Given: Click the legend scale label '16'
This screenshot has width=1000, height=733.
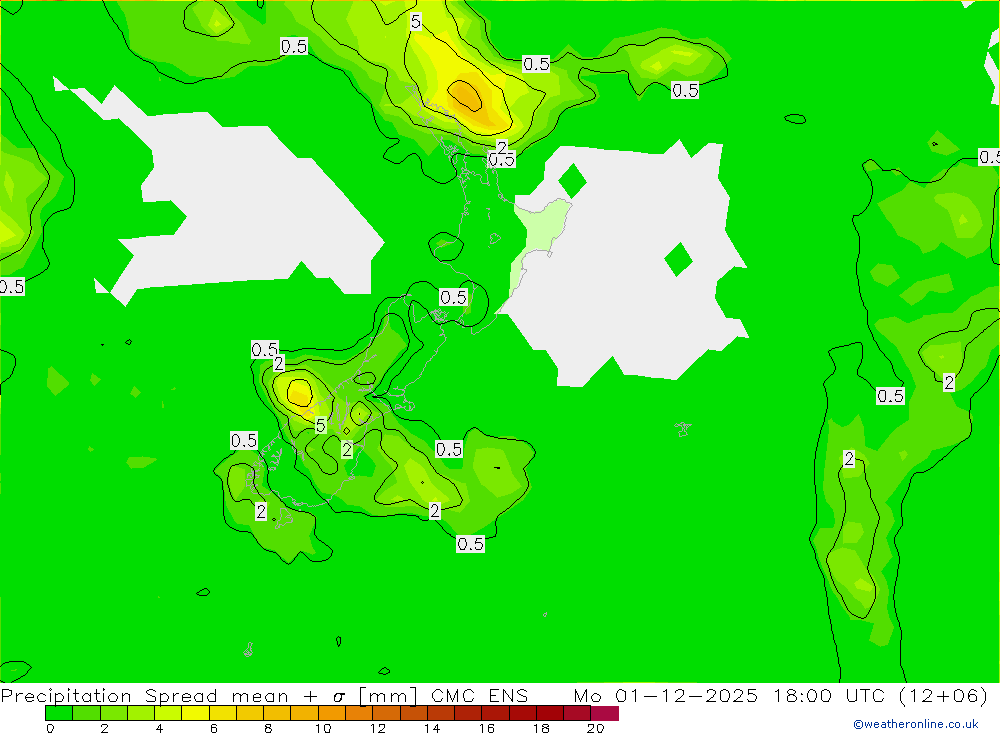Looking at the screenshot, I should (487, 728).
